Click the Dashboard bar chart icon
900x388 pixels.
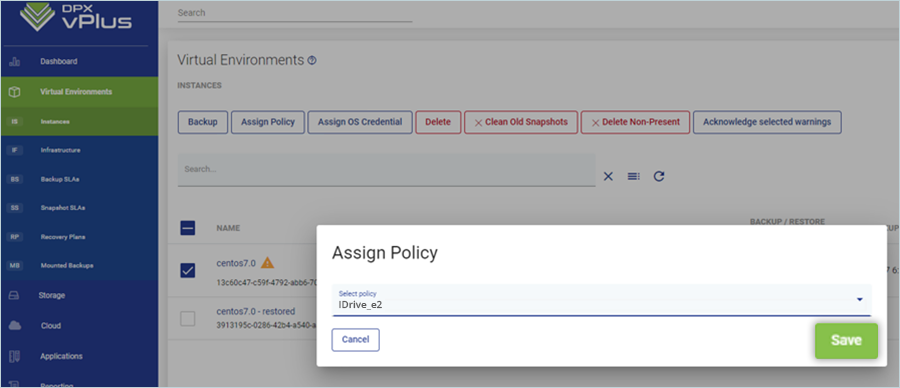(15, 62)
